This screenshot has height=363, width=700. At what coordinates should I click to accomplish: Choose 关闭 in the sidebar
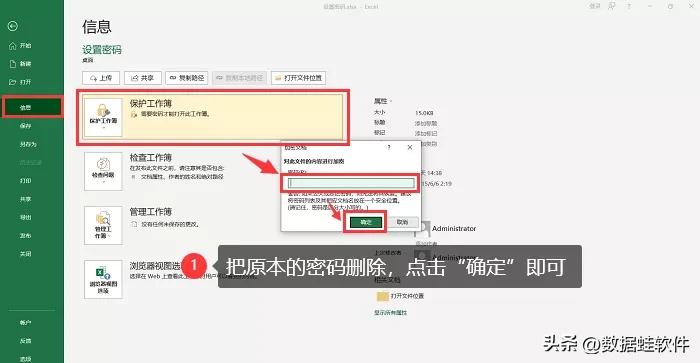point(25,254)
